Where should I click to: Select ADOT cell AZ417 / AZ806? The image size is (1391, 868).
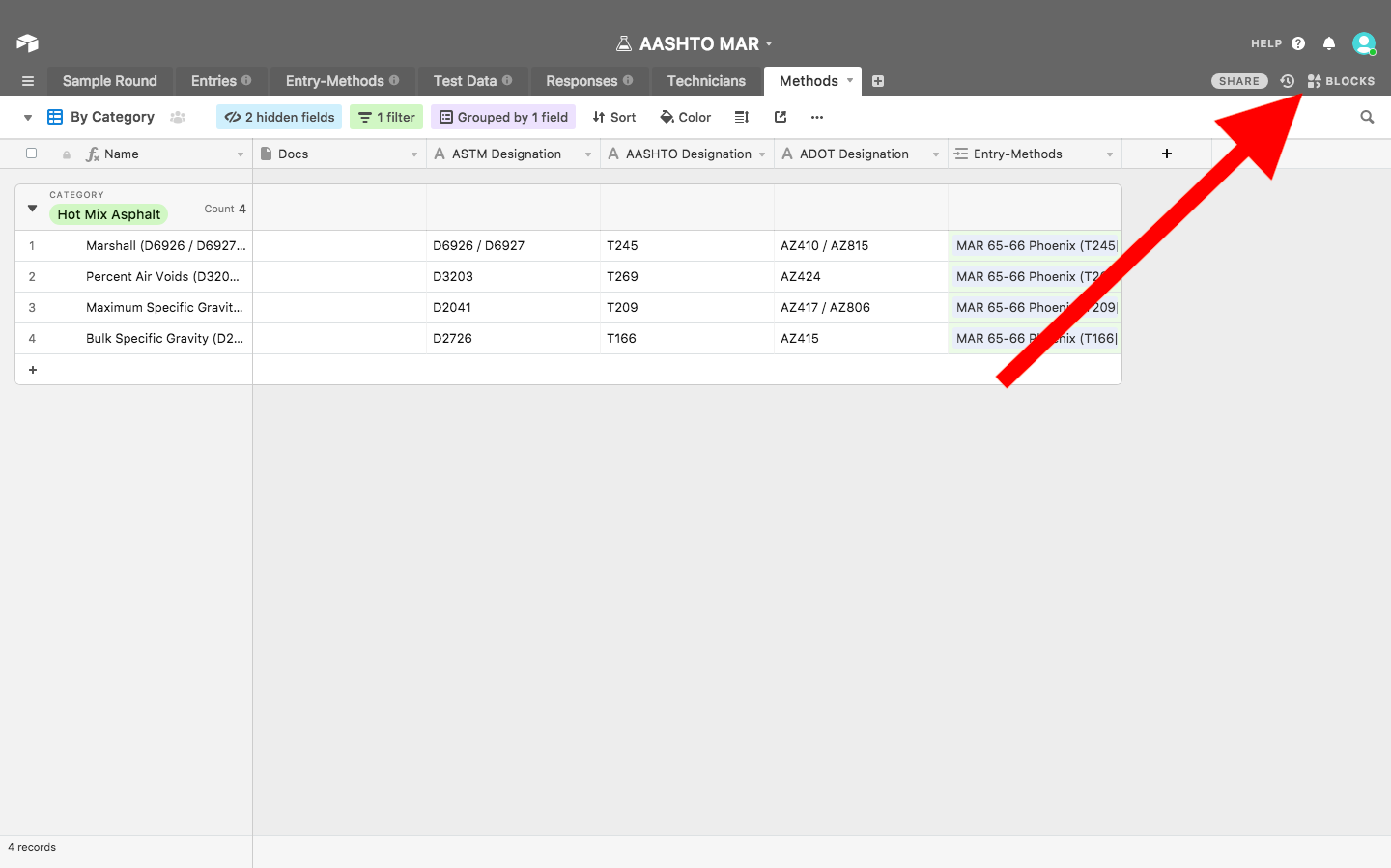pyautogui.click(x=861, y=307)
